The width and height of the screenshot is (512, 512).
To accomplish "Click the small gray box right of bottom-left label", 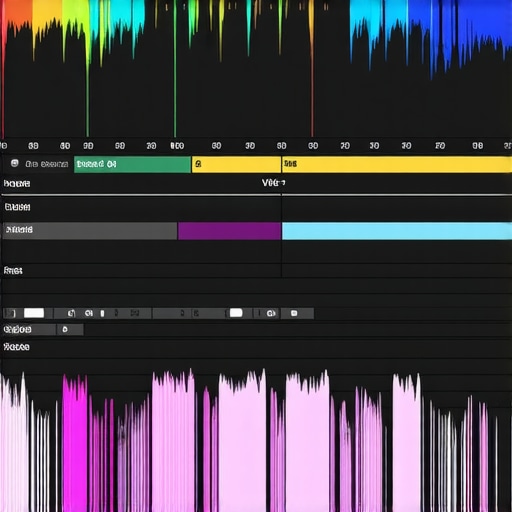I will point(70,329).
